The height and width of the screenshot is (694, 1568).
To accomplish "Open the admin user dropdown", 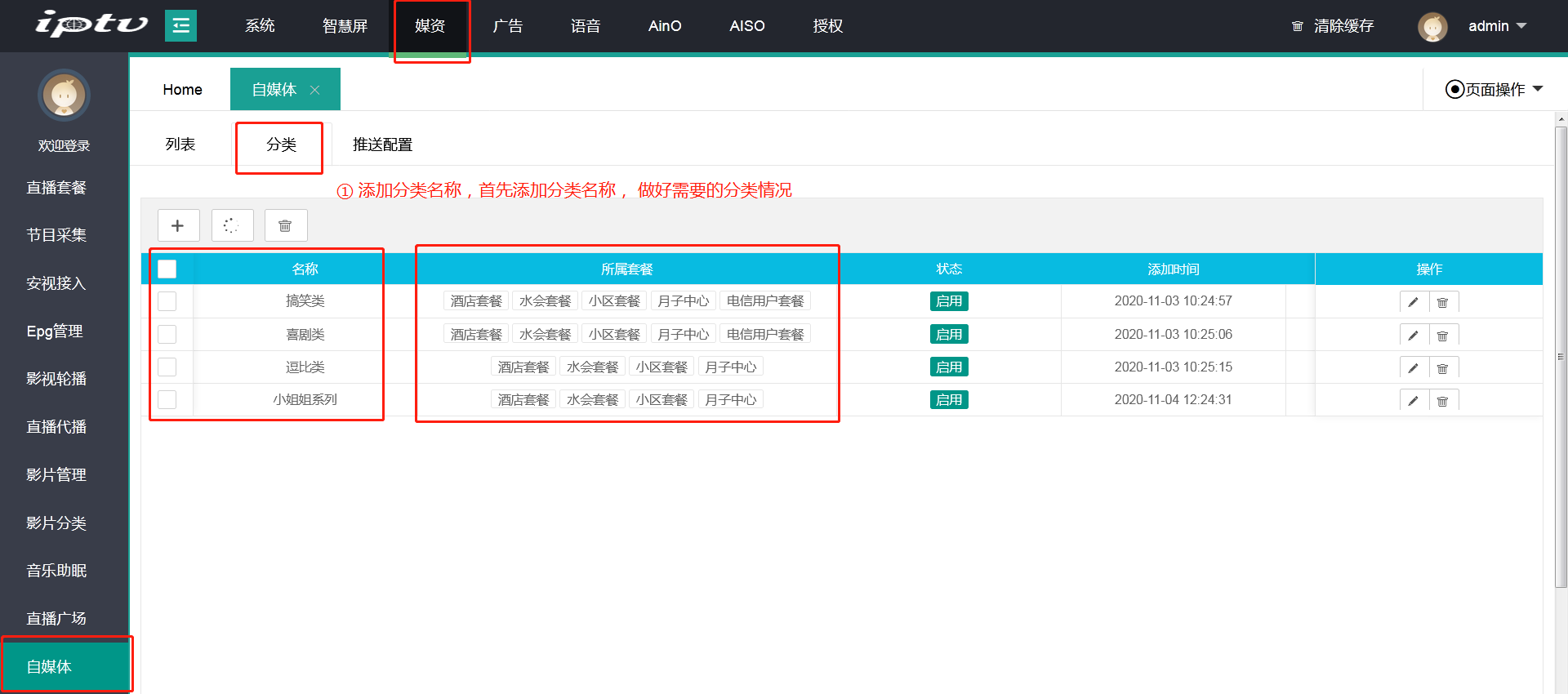I will click(x=1496, y=26).
